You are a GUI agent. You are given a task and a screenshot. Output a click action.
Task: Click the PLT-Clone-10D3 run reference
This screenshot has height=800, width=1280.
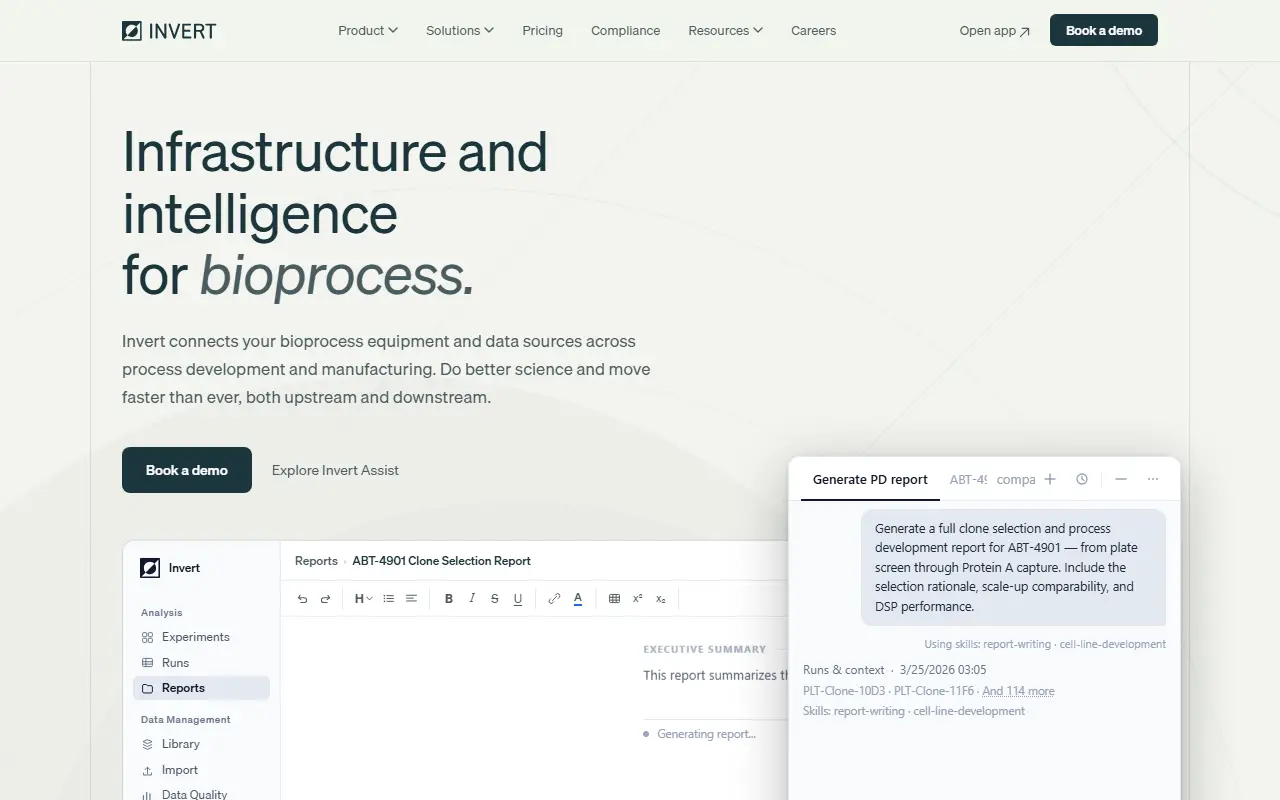click(x=844, y=691)
